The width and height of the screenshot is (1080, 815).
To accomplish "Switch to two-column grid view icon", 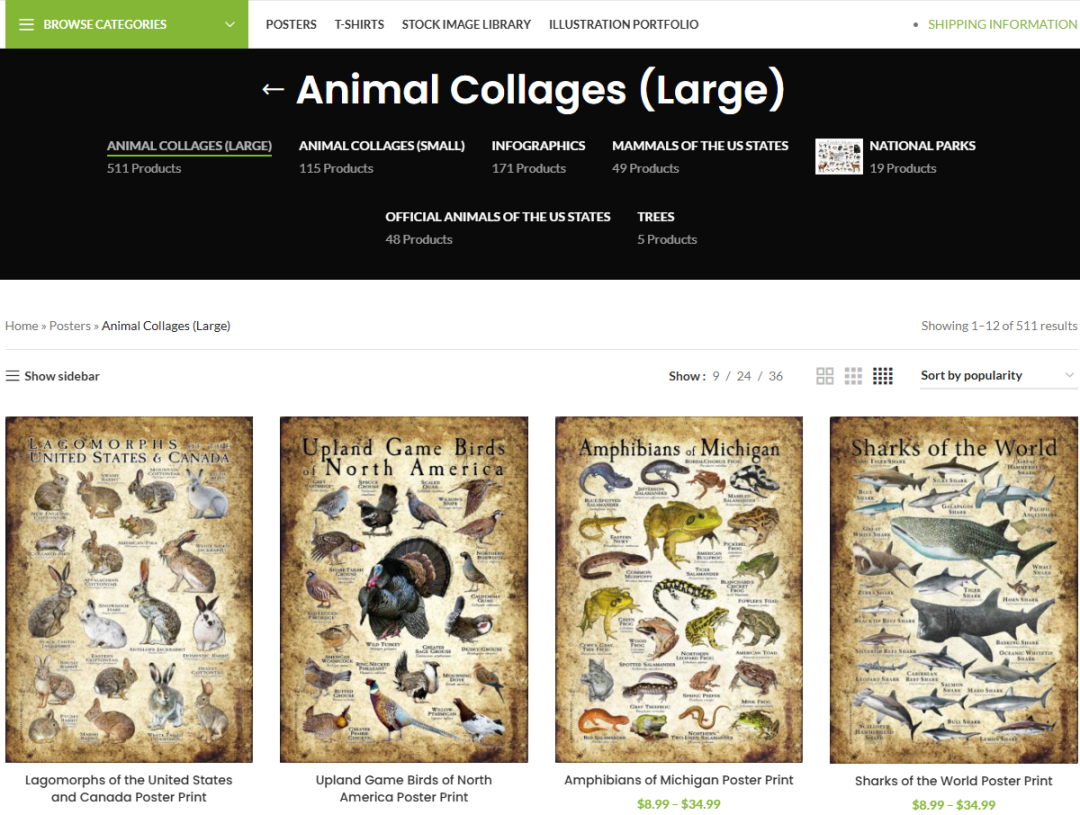I will point(824,375).
